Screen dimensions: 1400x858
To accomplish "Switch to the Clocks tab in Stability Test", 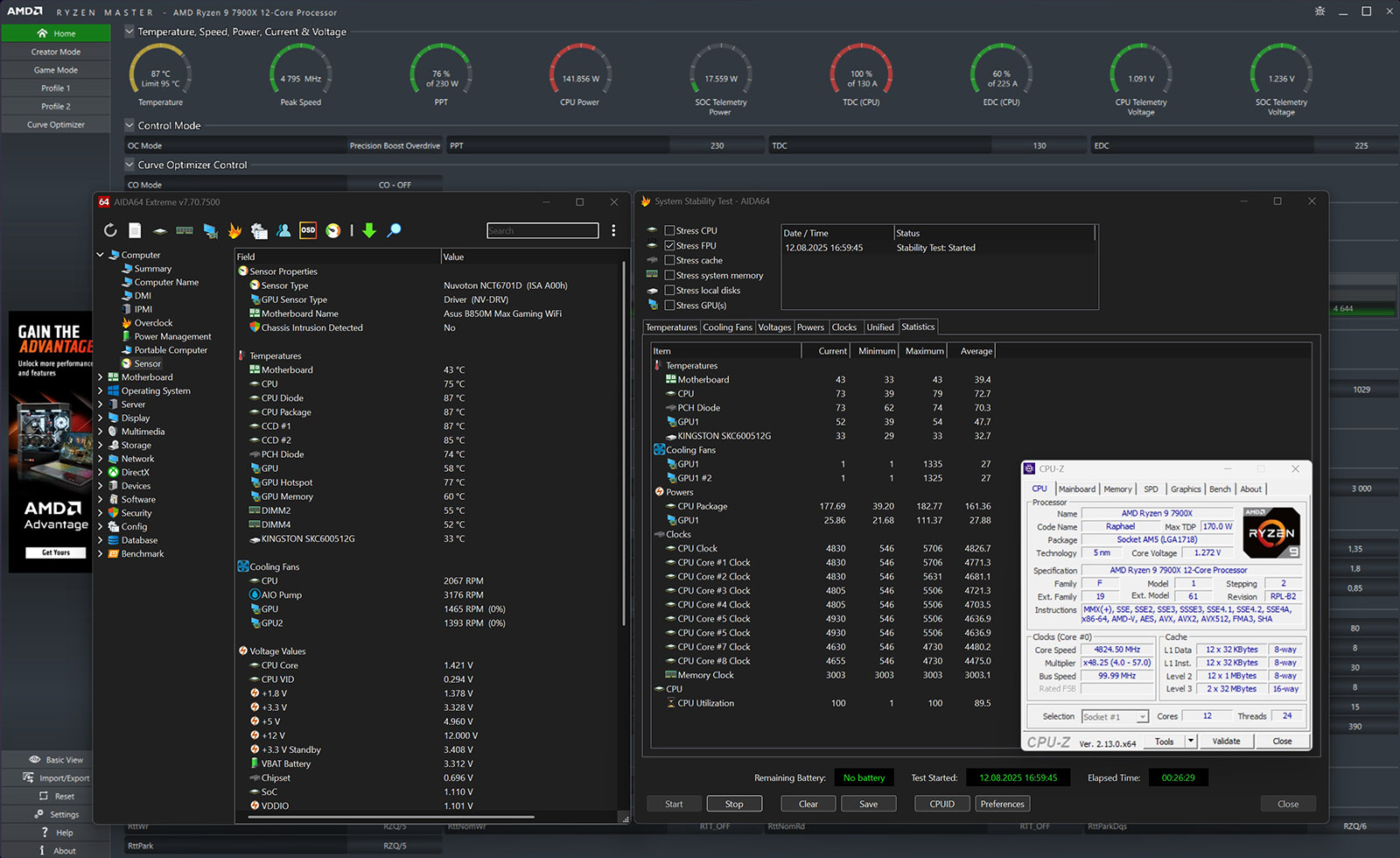I will 844,327.
